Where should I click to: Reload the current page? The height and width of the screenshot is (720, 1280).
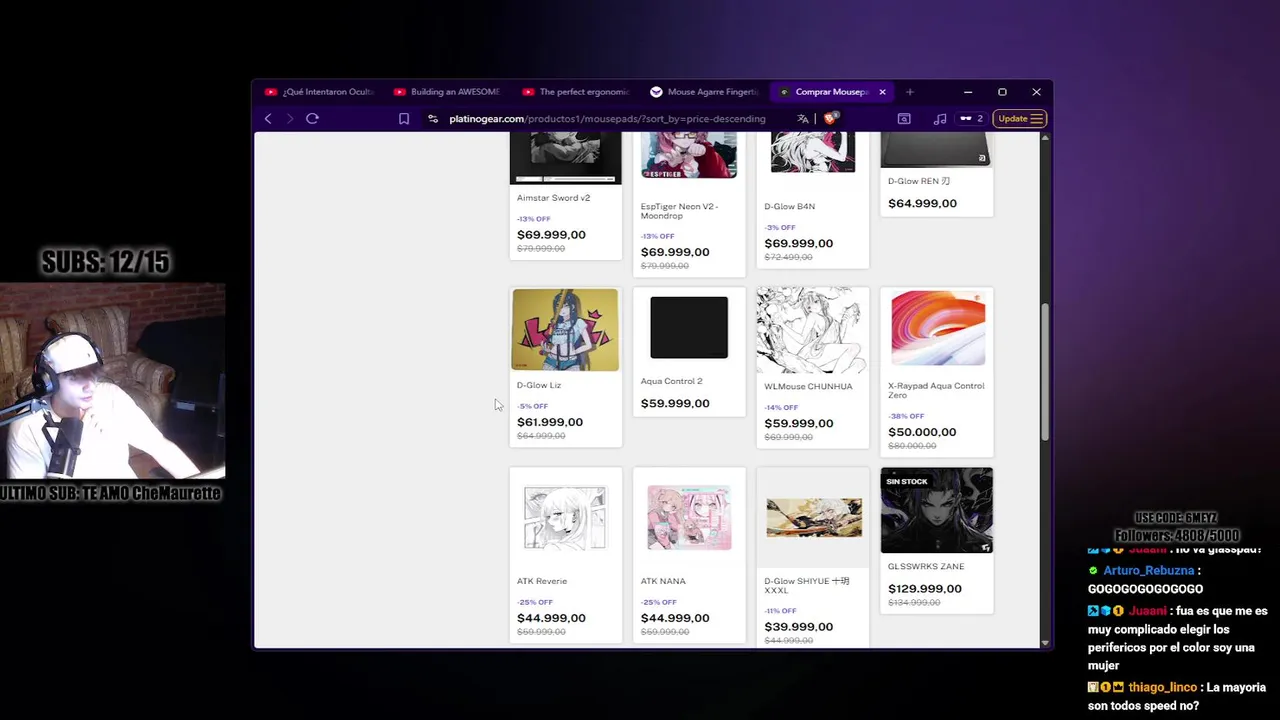(x=312, y=119)
